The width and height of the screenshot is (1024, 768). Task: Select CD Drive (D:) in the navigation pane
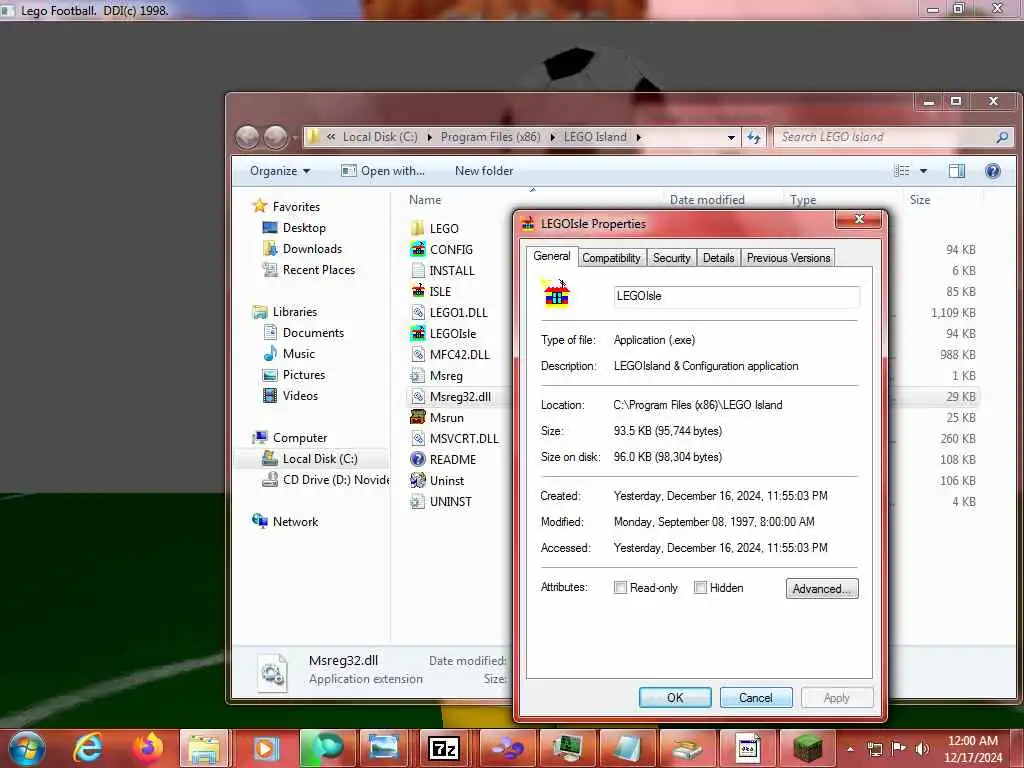[x=325, y=479]
